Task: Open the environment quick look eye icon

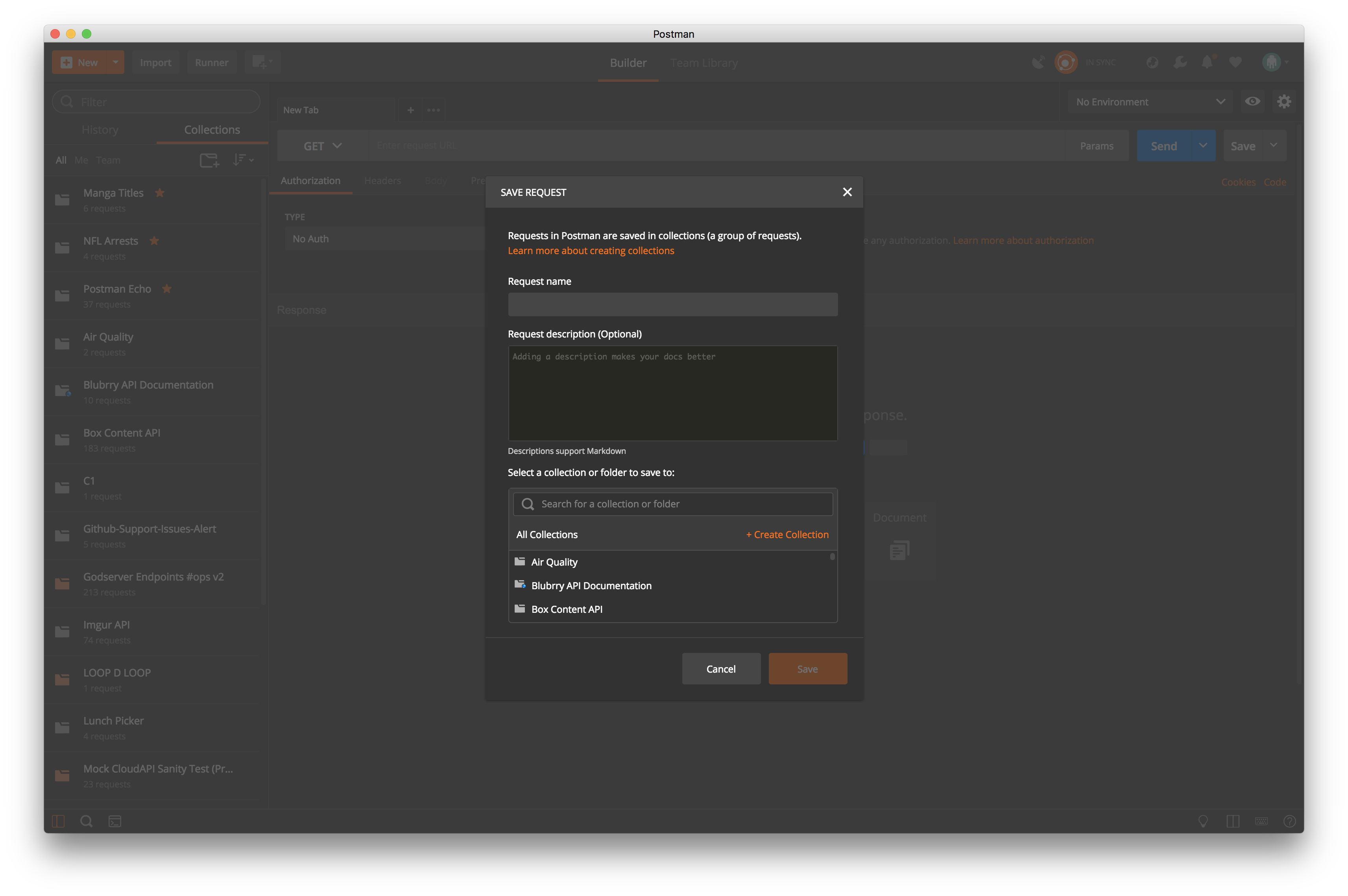Action: [x=1252, y=102]
